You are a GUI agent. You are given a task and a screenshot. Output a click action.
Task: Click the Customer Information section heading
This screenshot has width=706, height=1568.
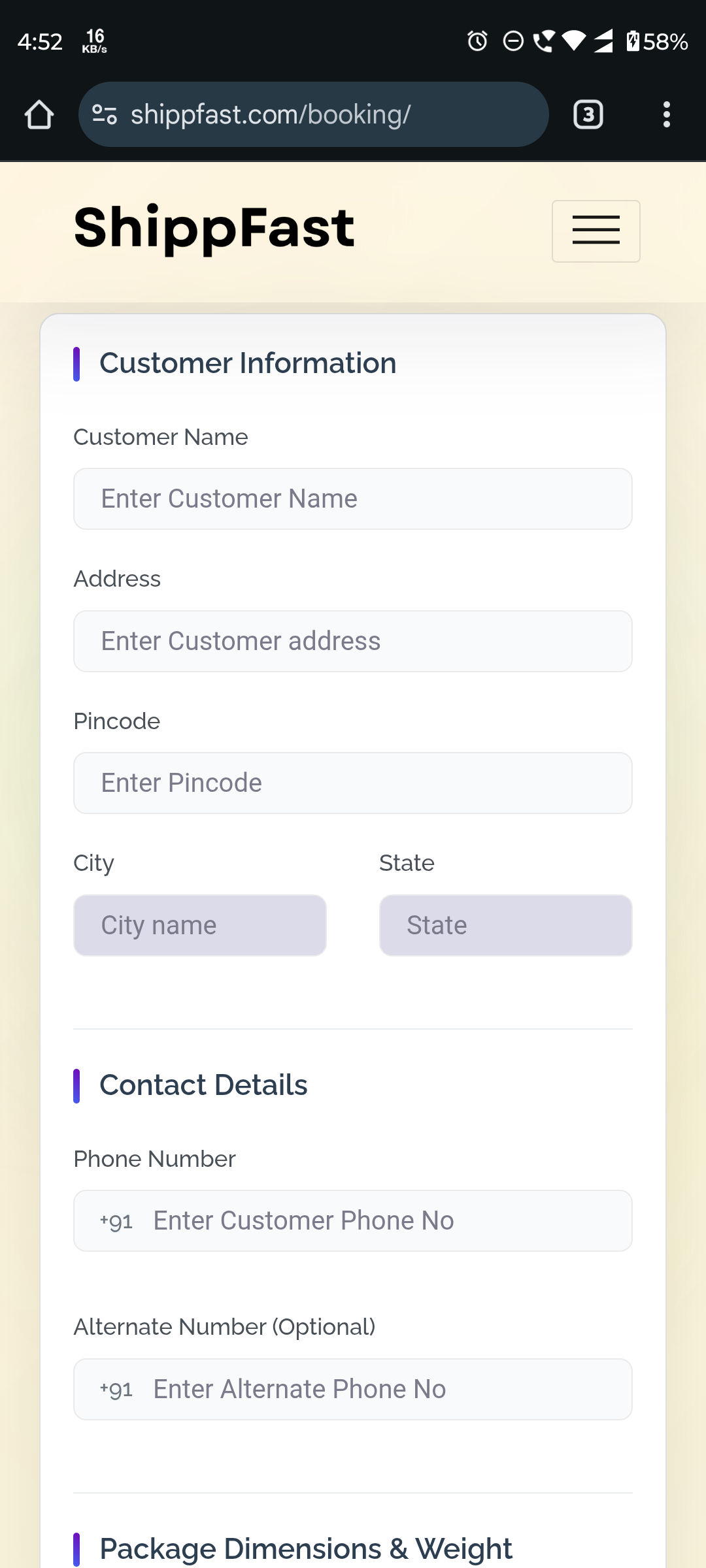[248, 363]
